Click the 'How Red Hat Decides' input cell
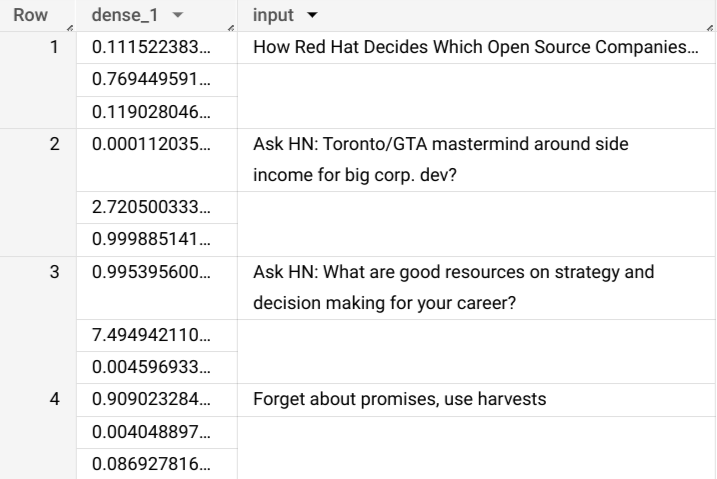Screen dimensions: 717x479 [475, 48]
